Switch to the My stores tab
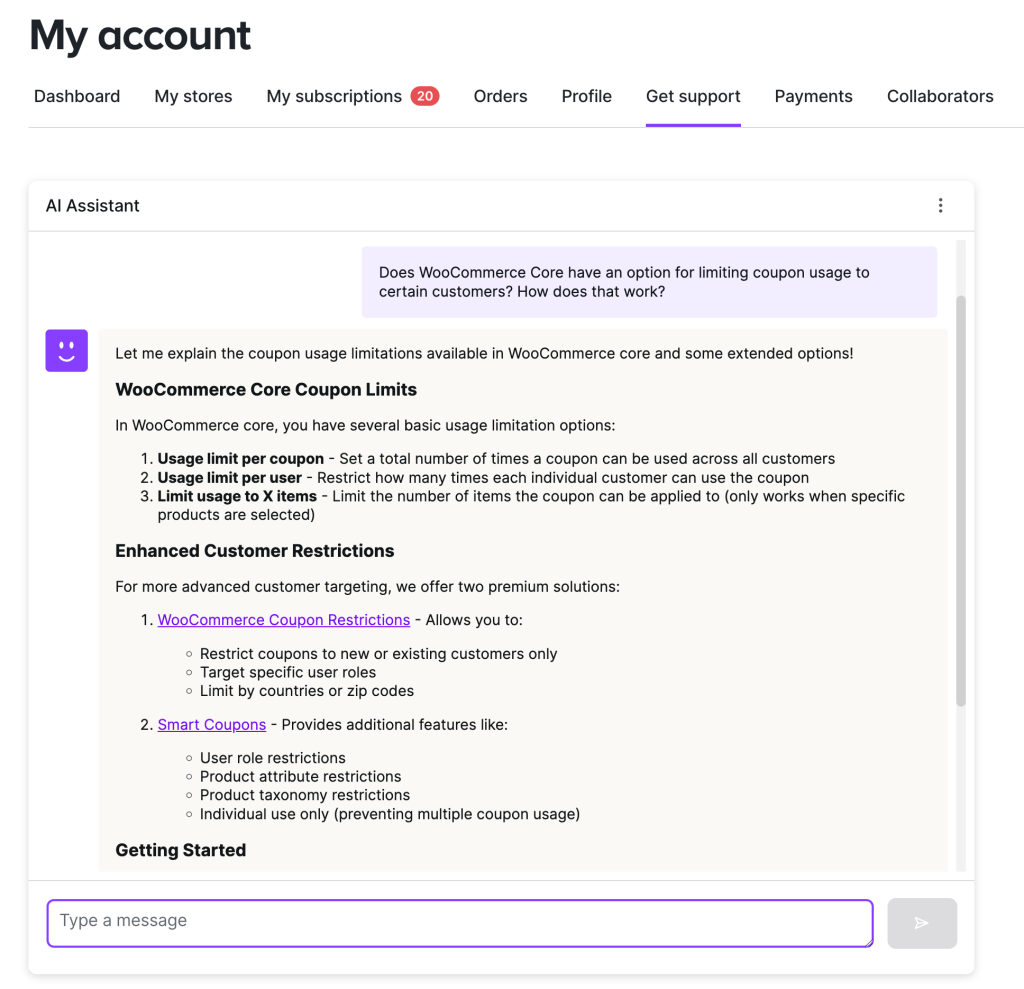This screenshot has width=1024, height=989. point(193,96)
